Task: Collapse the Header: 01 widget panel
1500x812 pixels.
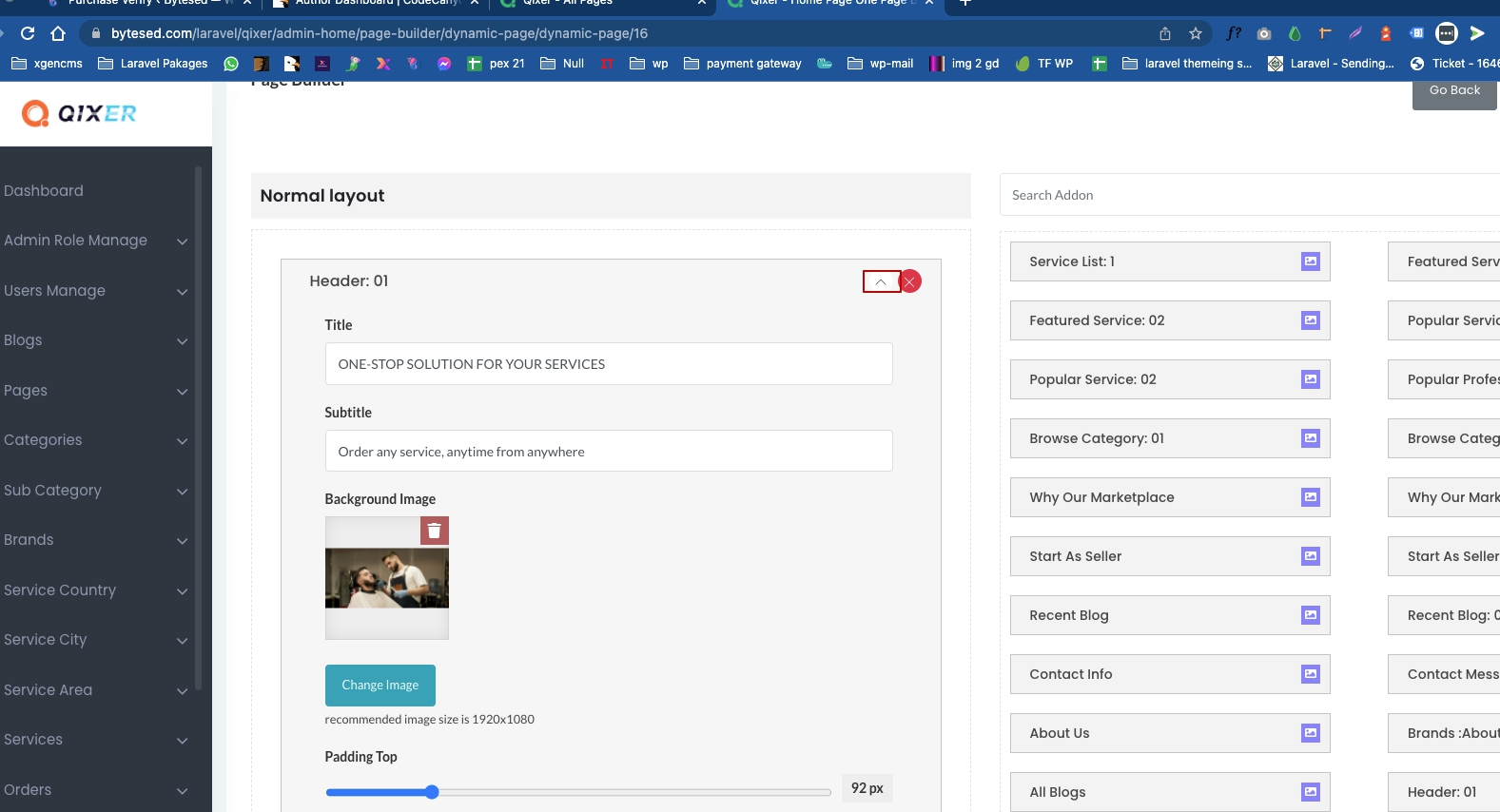Action: tap(881, 281)
